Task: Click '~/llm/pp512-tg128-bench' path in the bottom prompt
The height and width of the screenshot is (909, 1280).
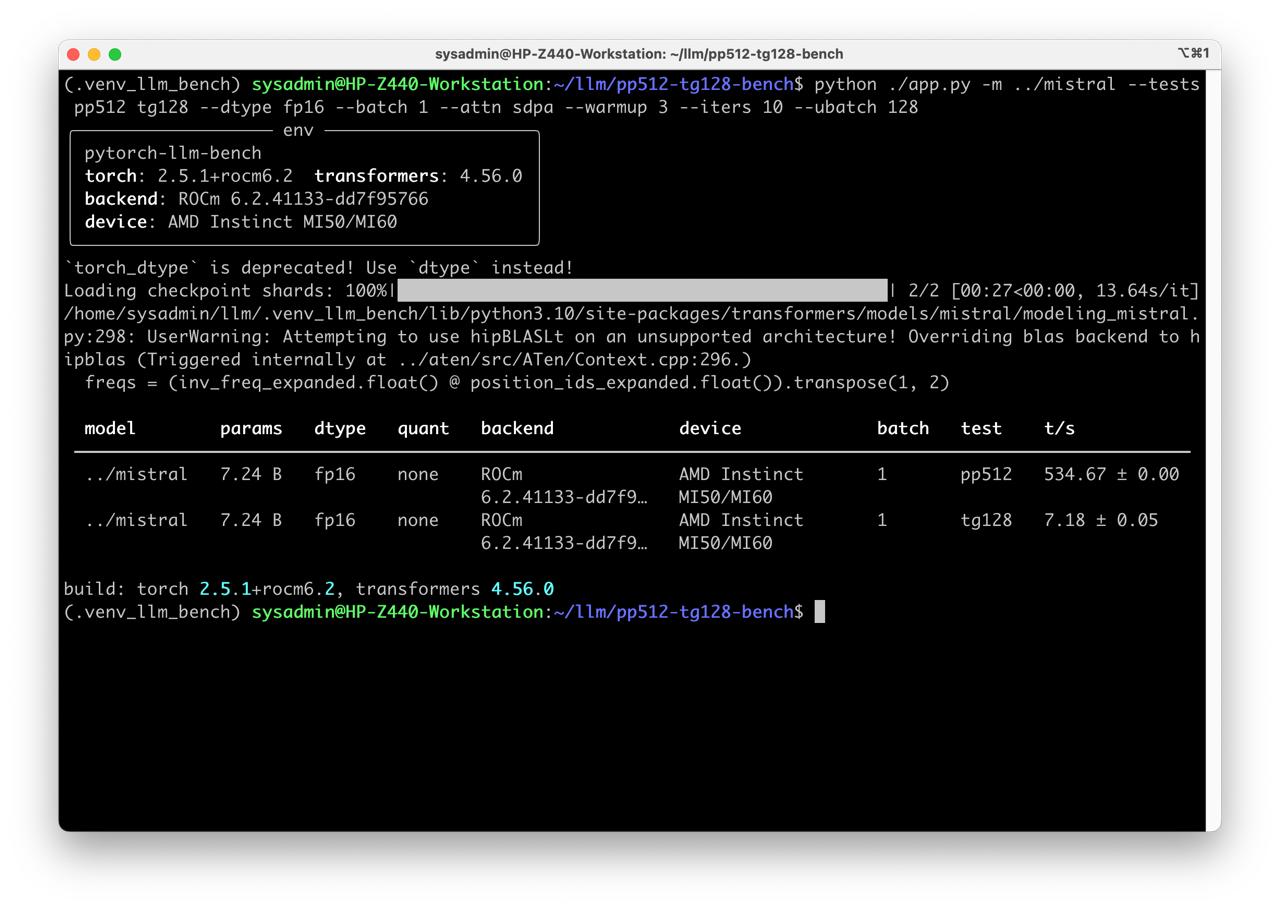Action: coord(673,612)
